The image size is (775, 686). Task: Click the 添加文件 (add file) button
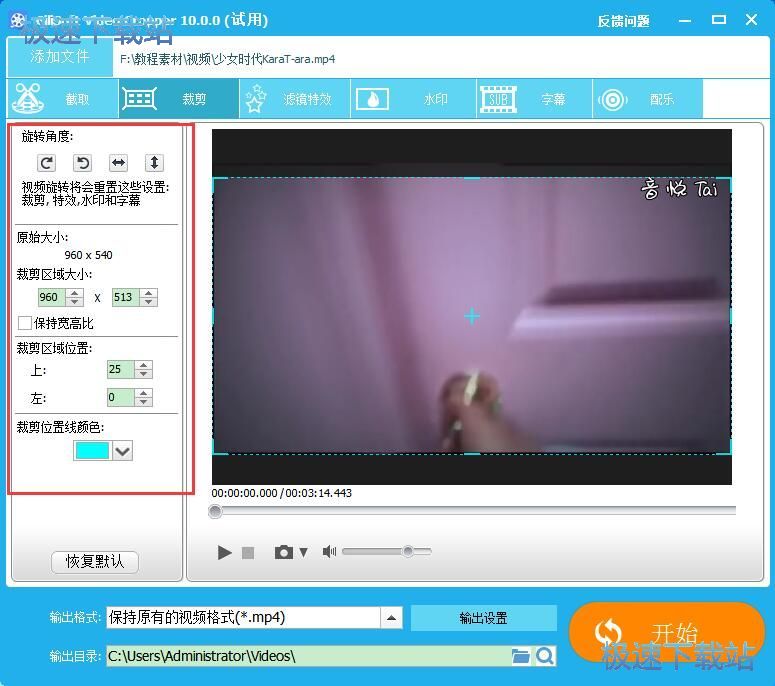60,56
